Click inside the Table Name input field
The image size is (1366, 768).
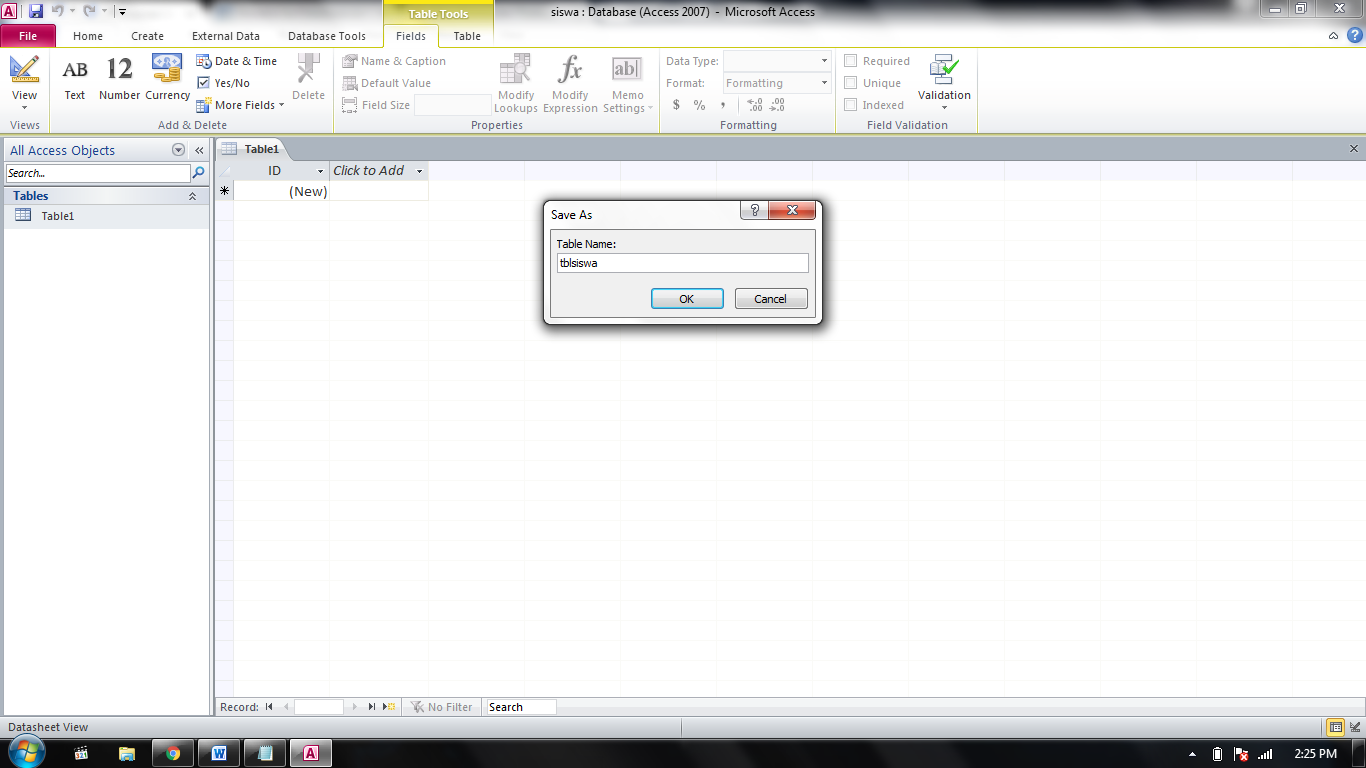point(683,262)
